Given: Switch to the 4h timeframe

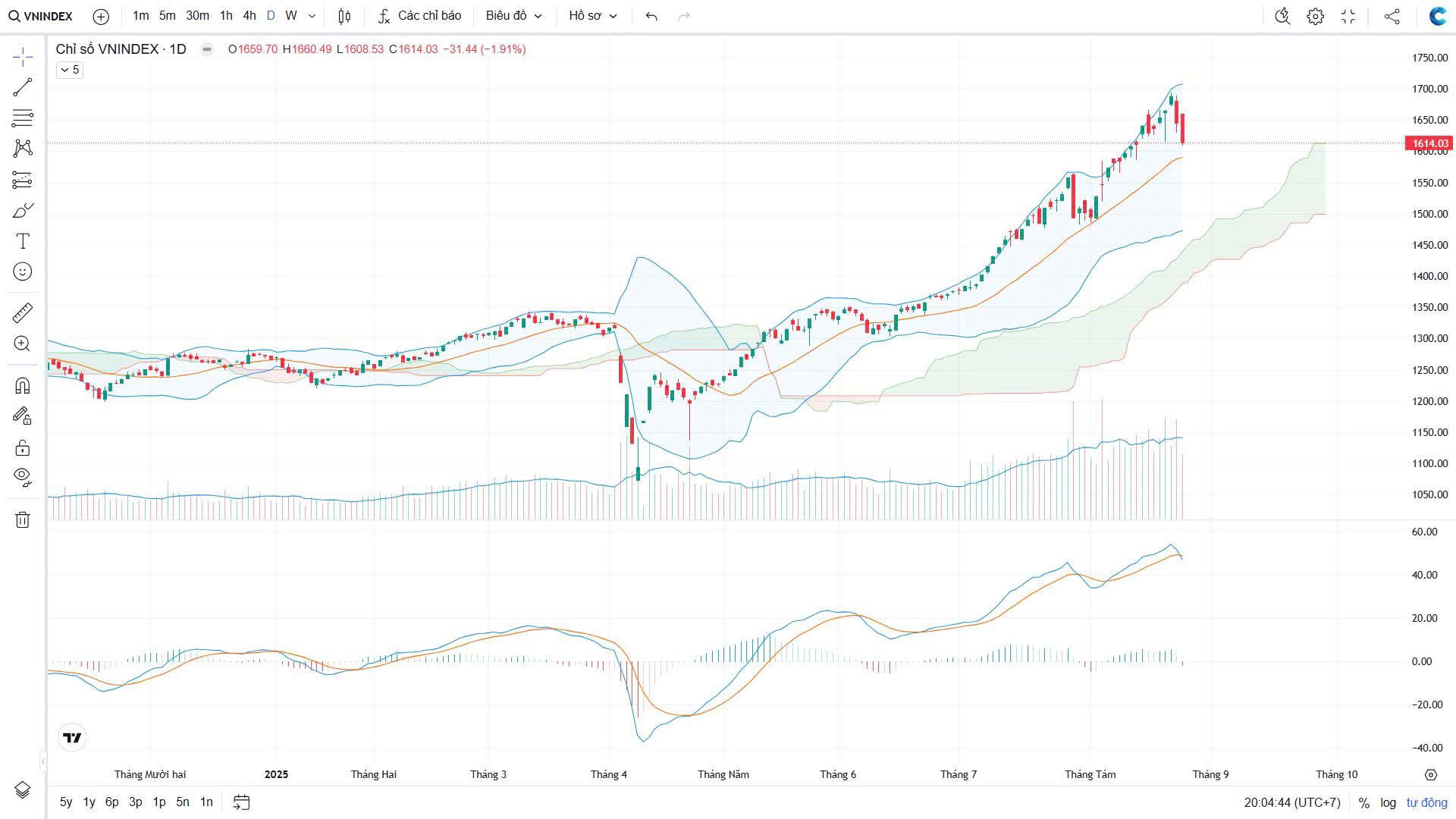Looking at the screenshot, I should tap(249, 16).
